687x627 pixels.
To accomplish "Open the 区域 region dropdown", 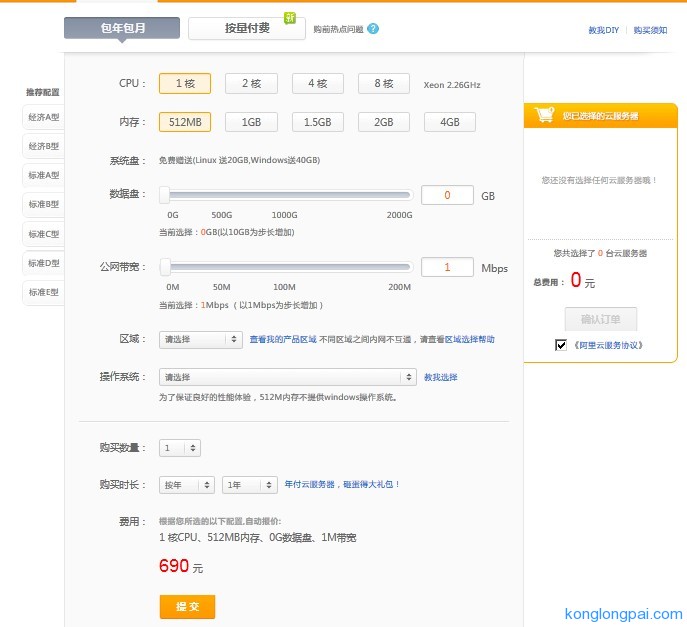I will coord(201,339).
